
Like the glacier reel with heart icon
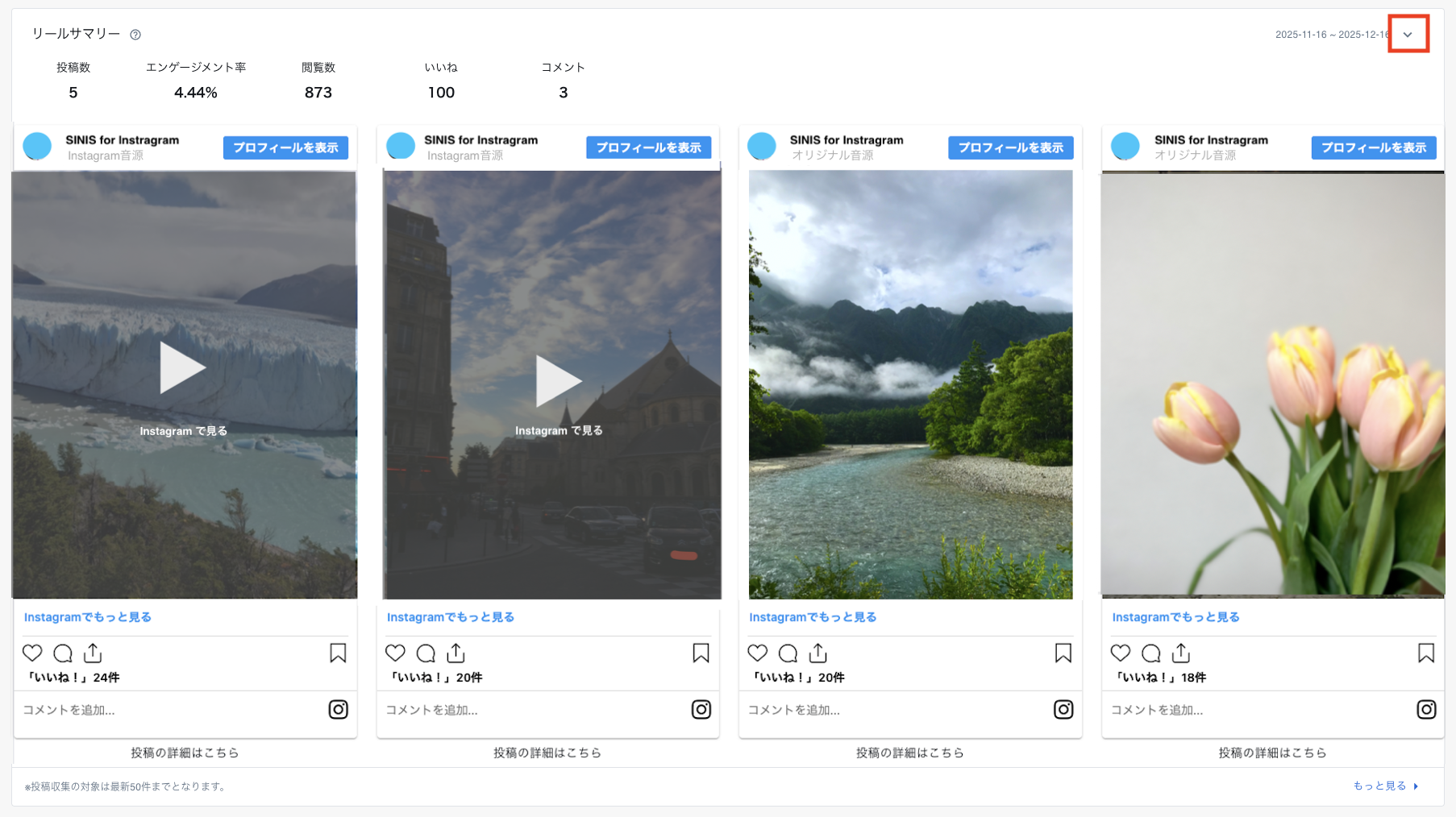click(32, 653)
